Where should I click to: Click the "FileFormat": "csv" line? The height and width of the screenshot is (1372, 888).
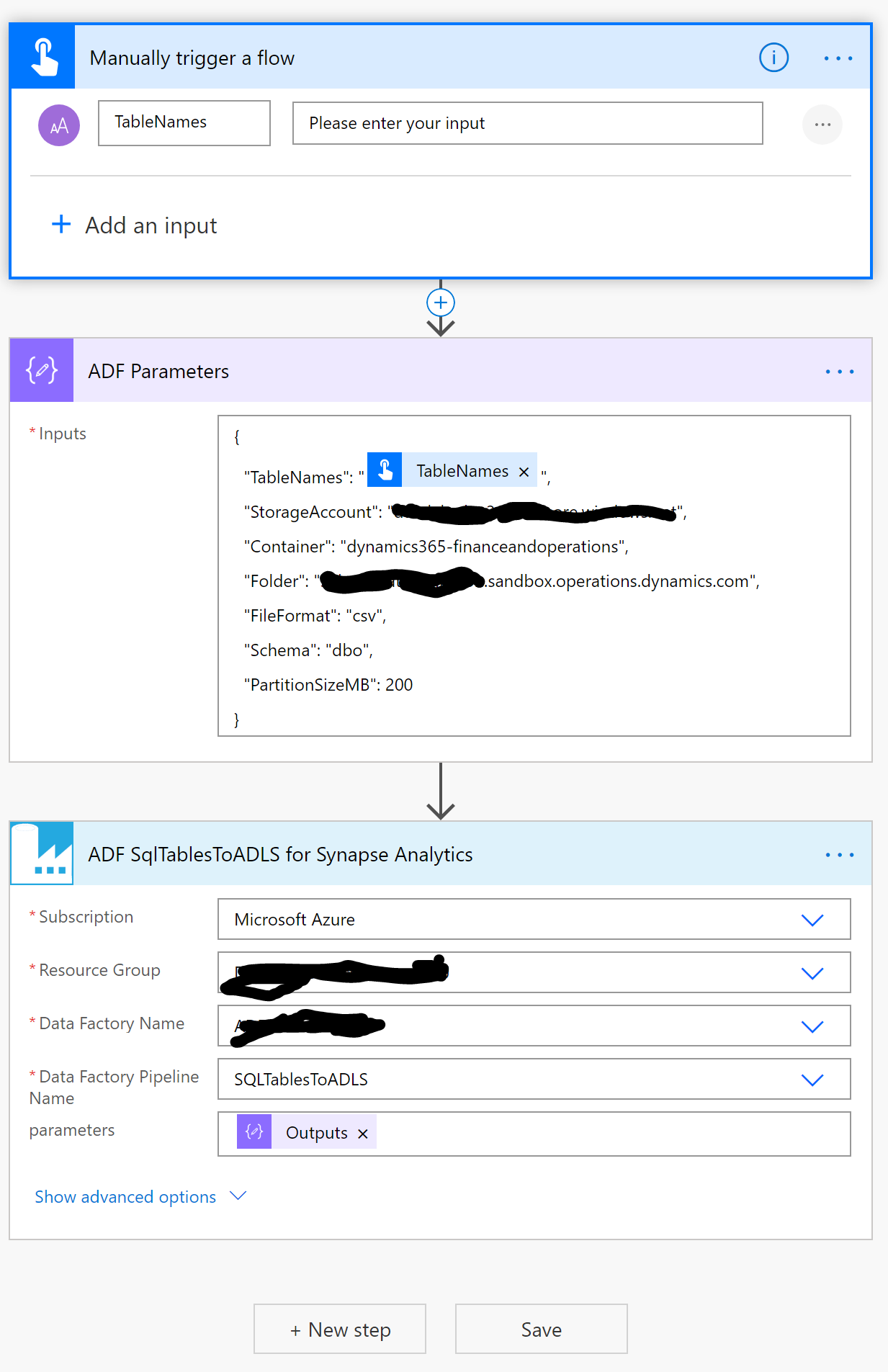tap(315, 616)
